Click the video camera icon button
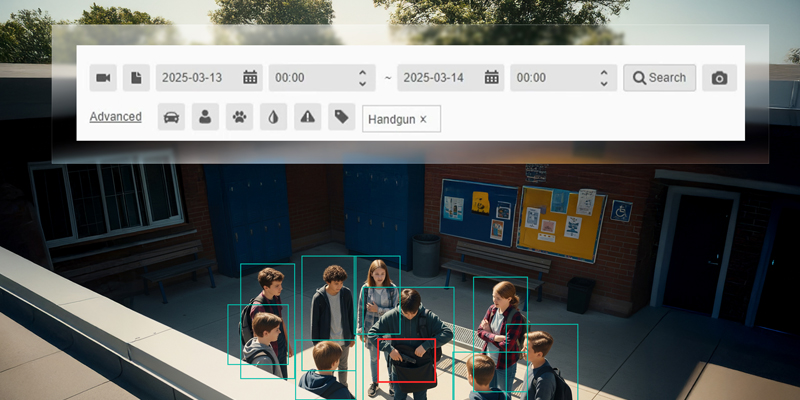800x400 pixels. [103, 78]
